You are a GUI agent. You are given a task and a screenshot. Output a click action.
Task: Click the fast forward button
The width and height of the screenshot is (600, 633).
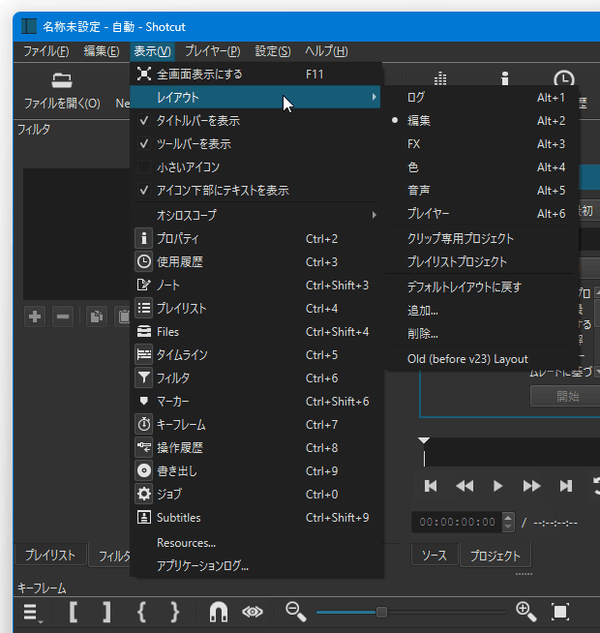(532, 486)
